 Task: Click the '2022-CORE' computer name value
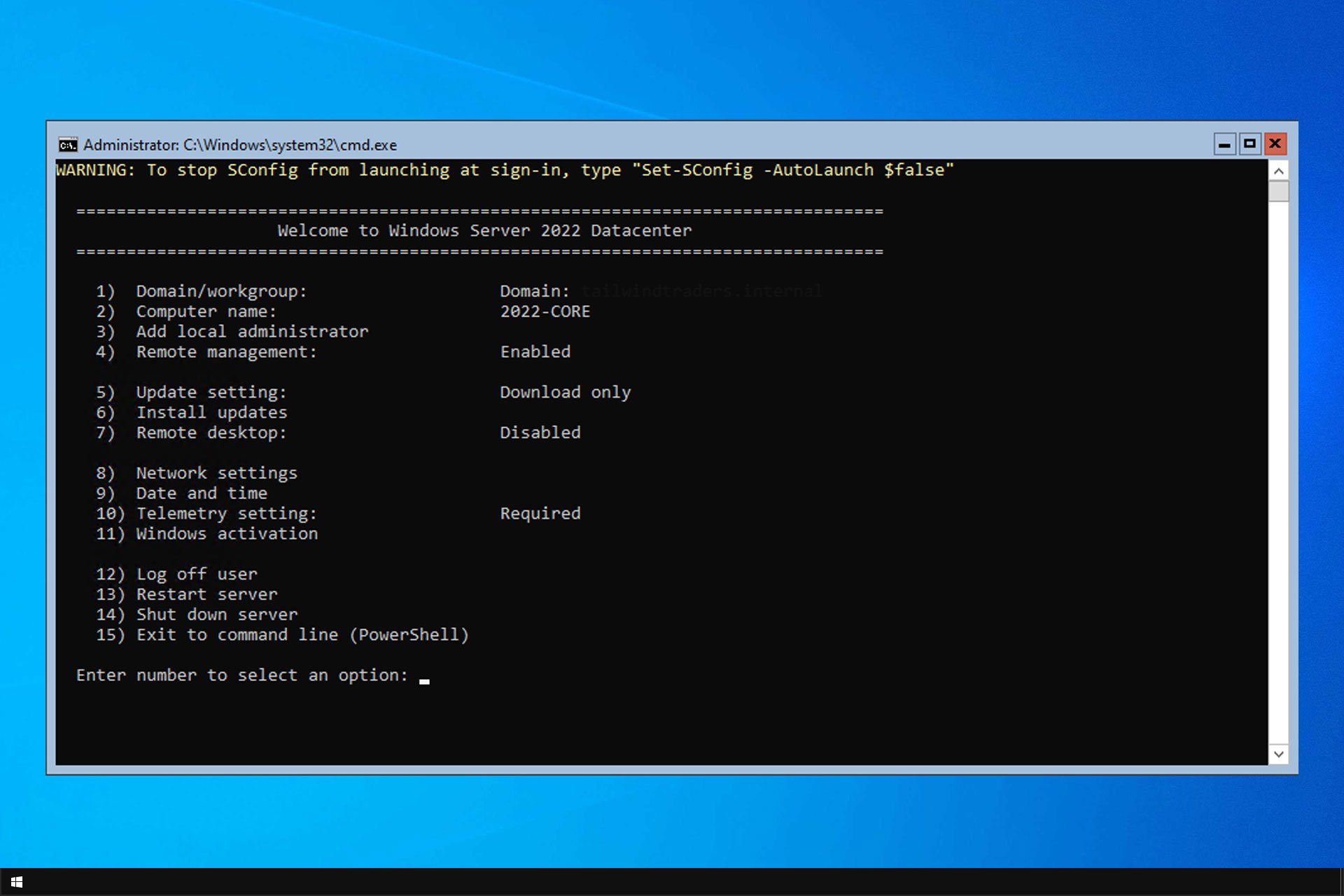pyautogui.click(x=545, y=311)
